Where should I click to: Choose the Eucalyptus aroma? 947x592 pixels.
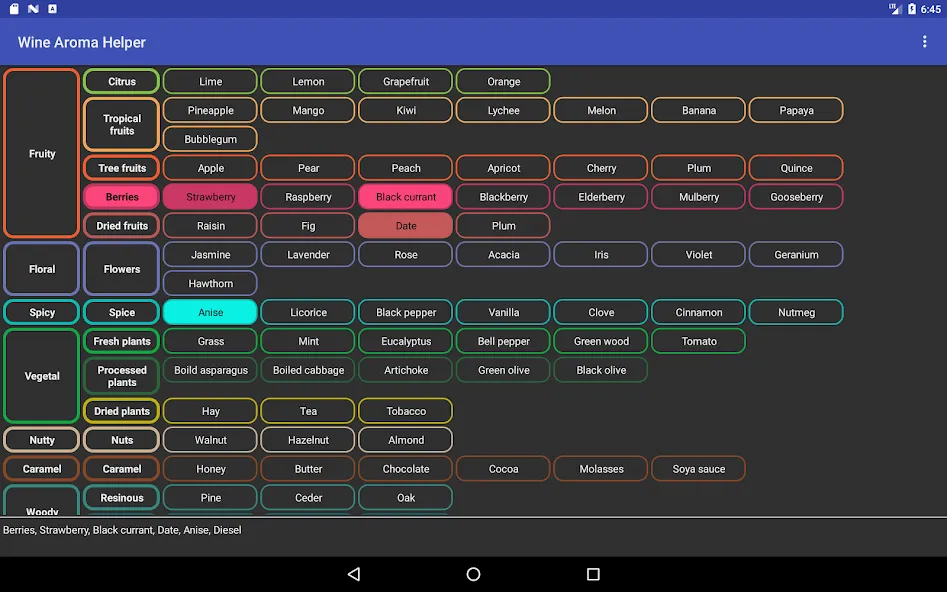point(406,341)
